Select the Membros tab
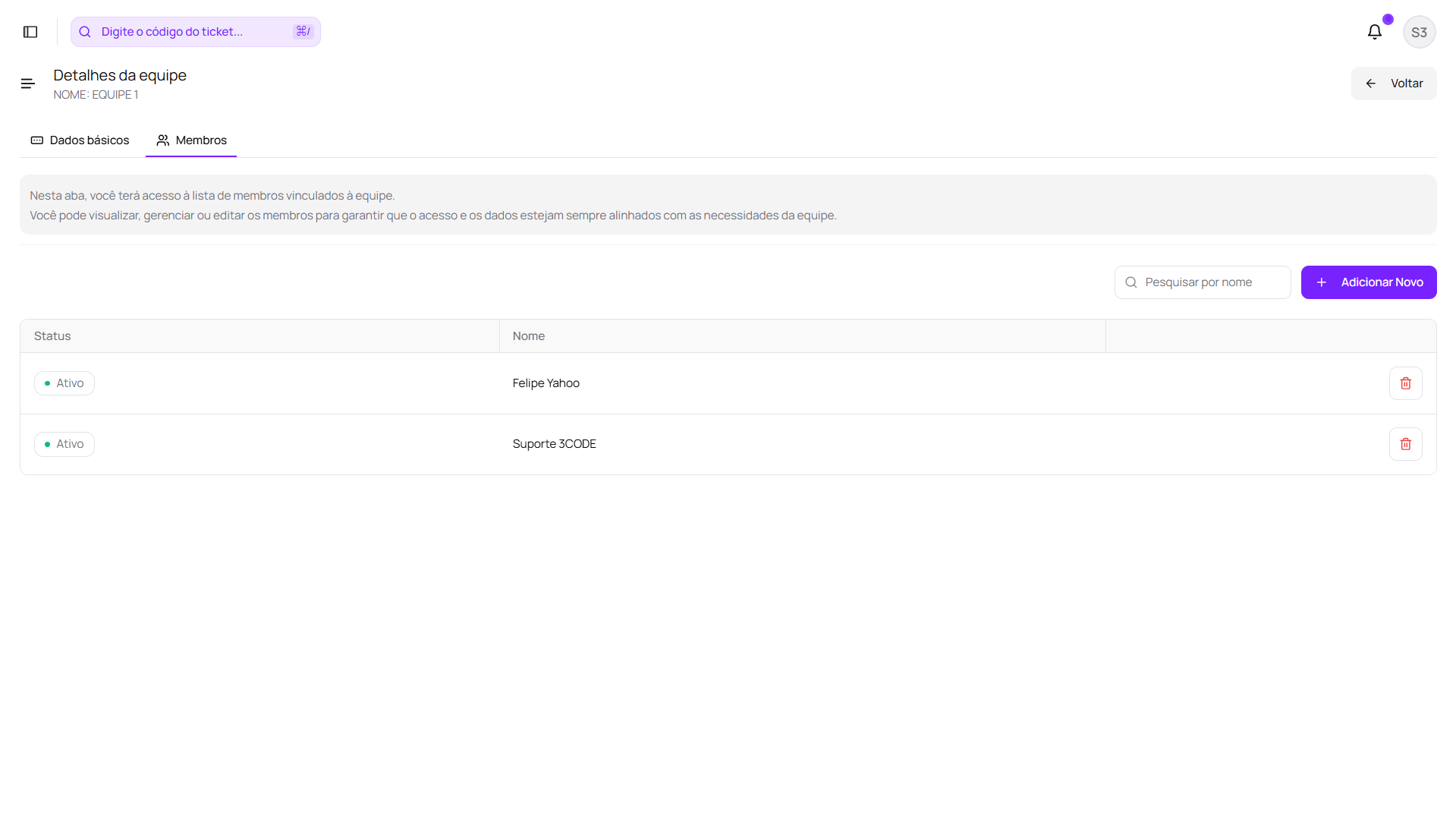The width and height of the screenshot is (1456, 819). click(x=191, y=140)
